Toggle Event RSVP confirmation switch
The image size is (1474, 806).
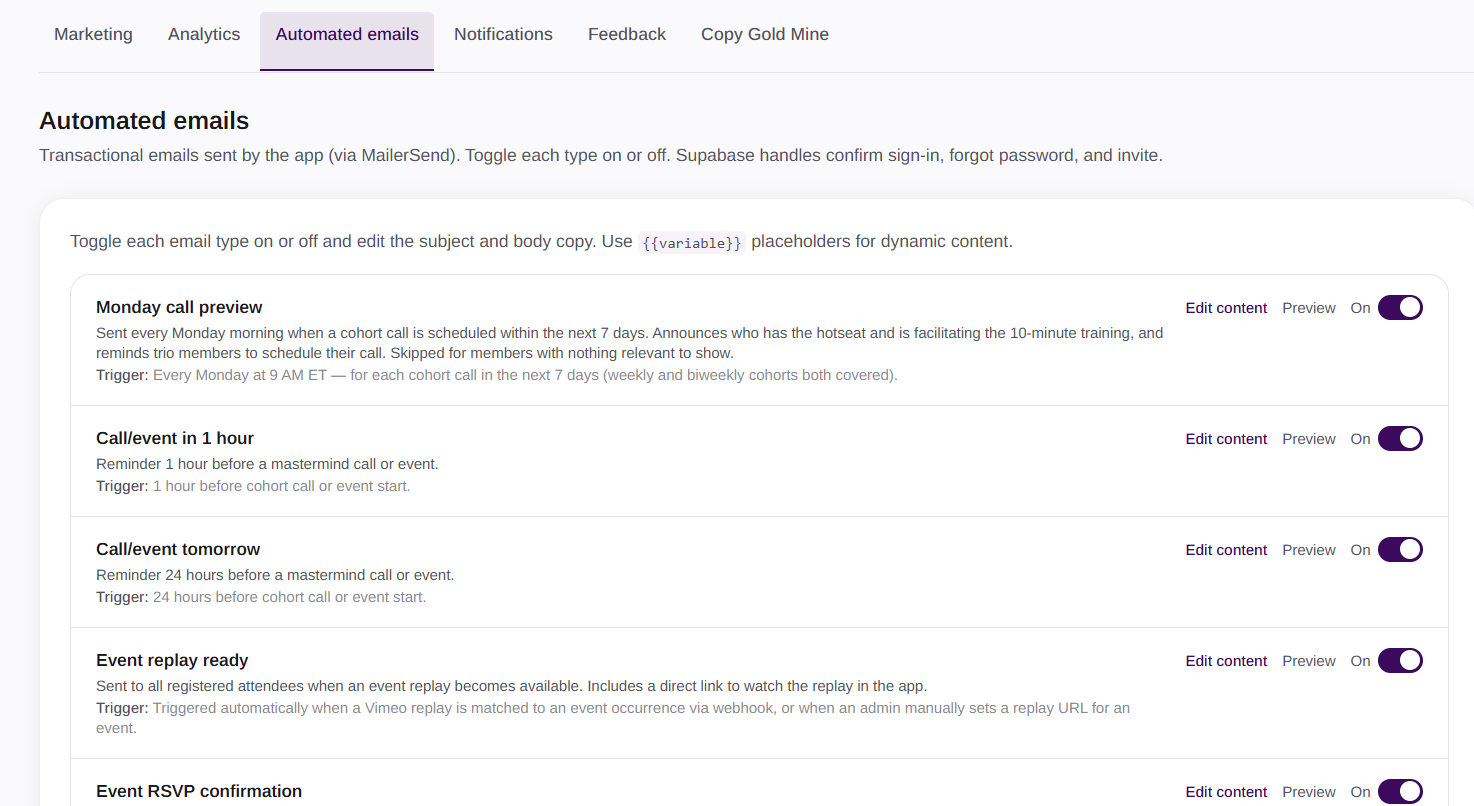[1400, 792]
